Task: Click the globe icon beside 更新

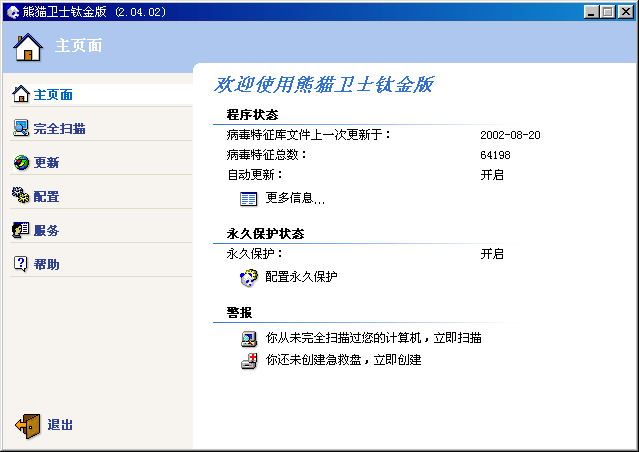Action: click(21, 163)
